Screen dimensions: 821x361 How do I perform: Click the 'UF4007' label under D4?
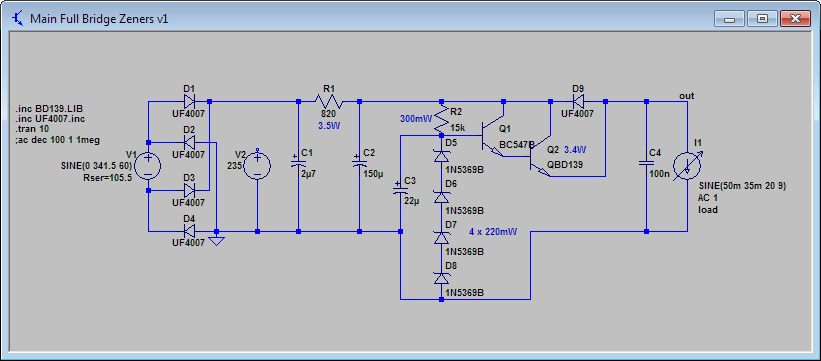[x=188, y=243]
